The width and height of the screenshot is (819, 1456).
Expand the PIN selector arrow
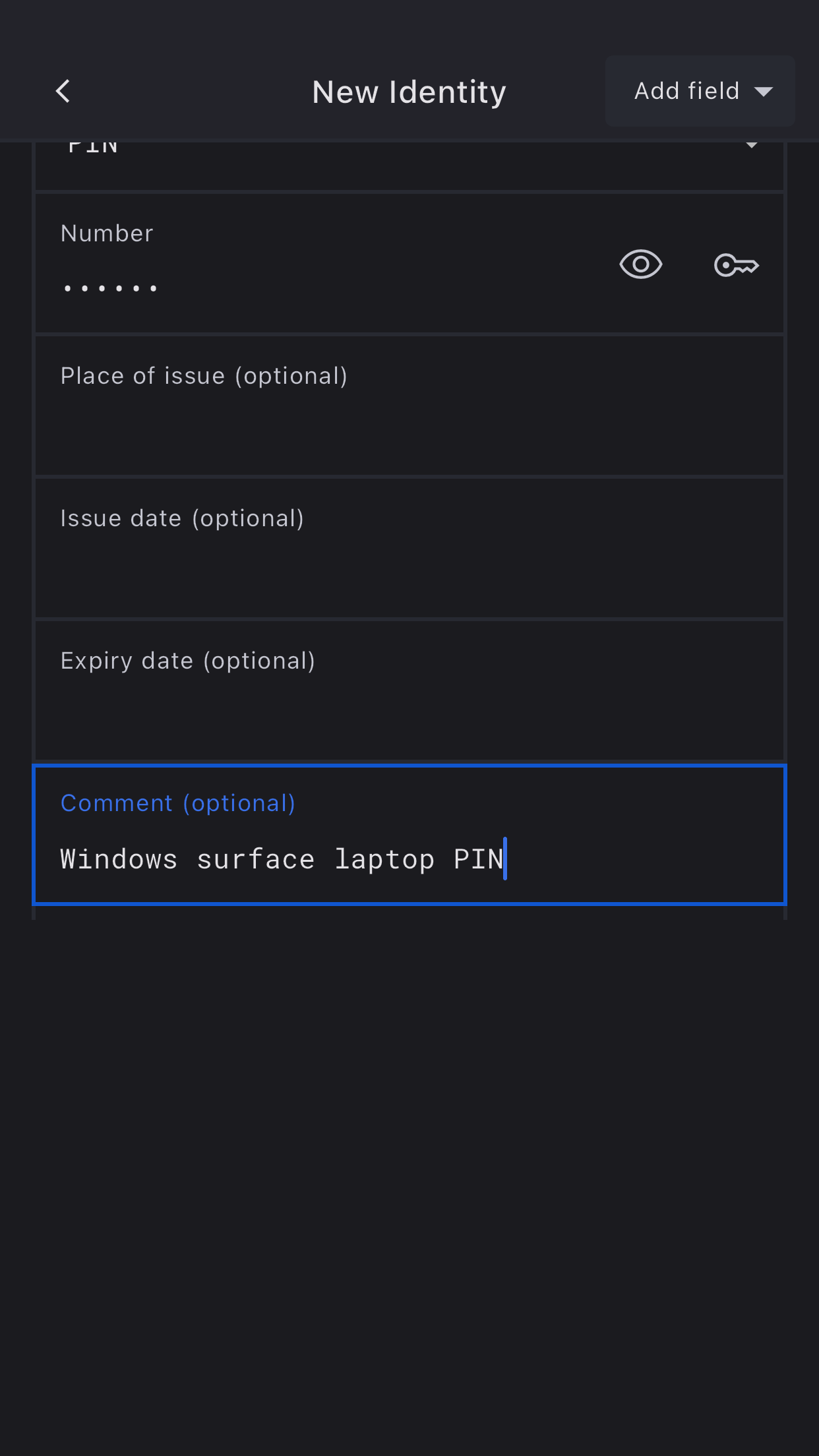point(751,145)
